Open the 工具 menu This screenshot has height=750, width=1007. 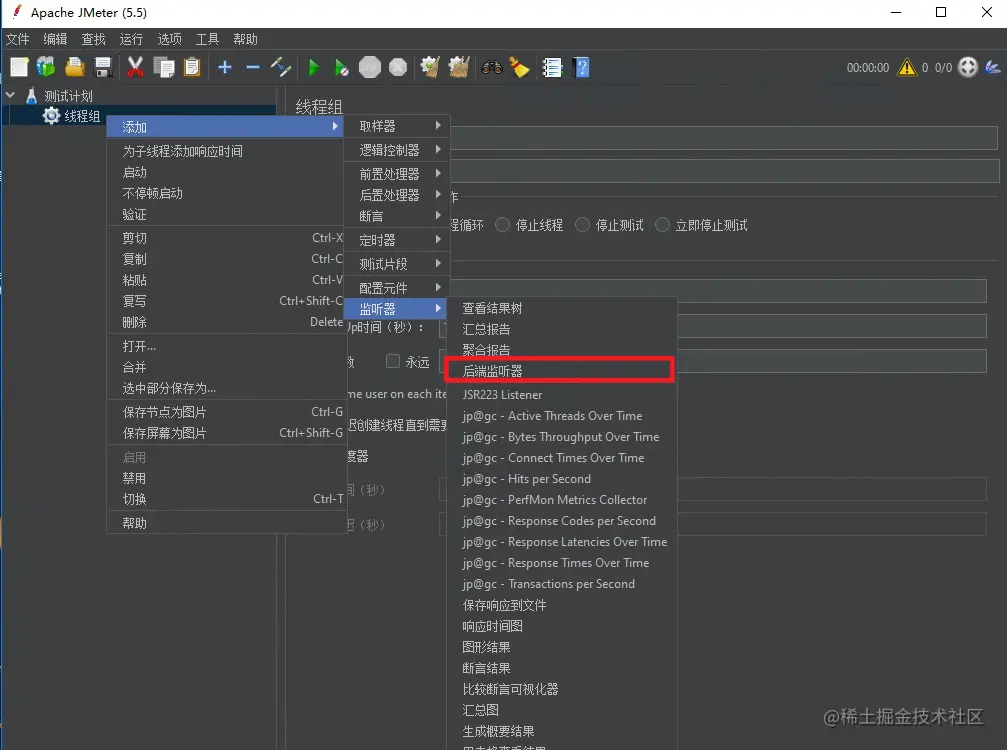click(207, 39)
